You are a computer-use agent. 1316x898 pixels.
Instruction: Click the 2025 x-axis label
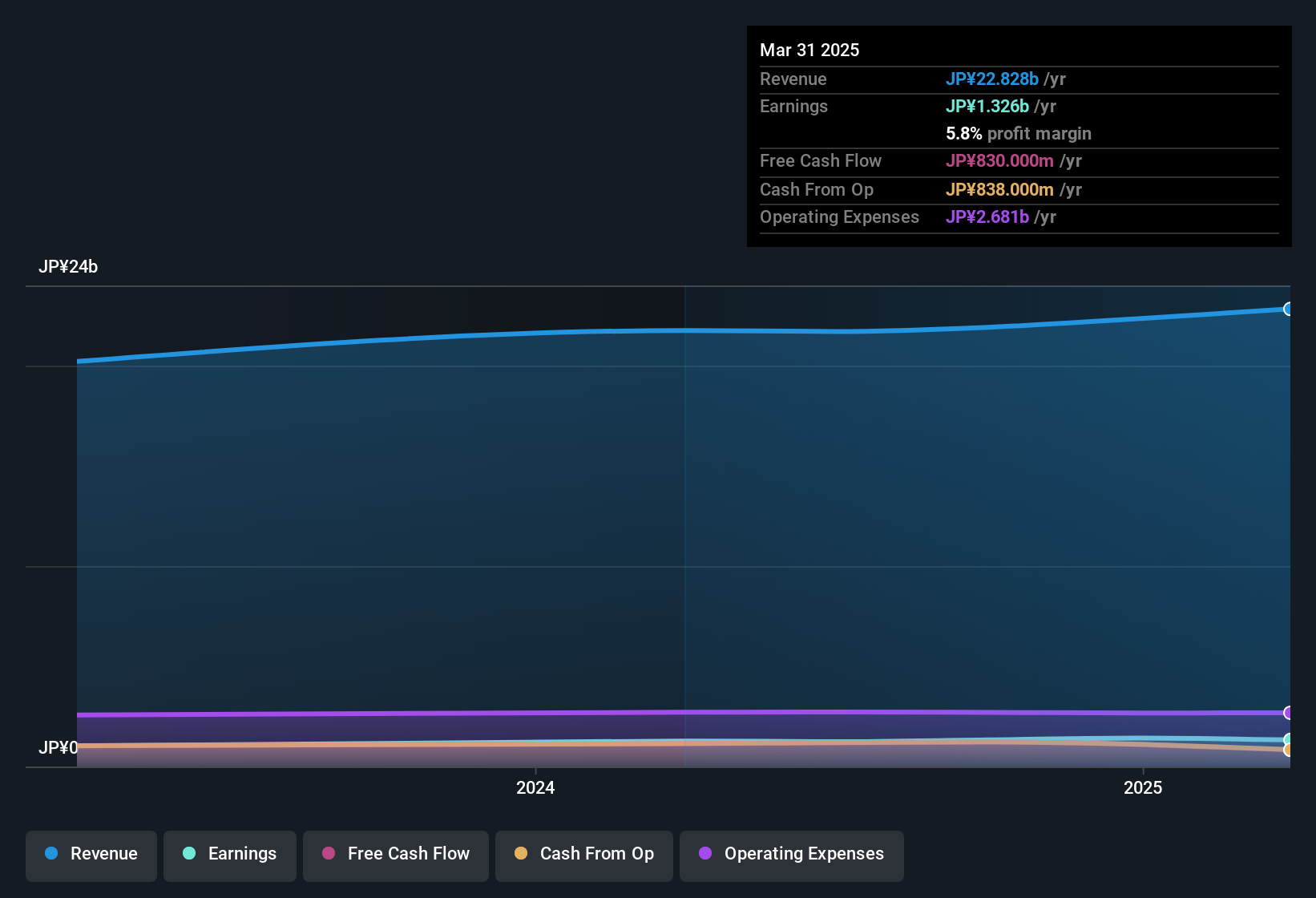1143,787
